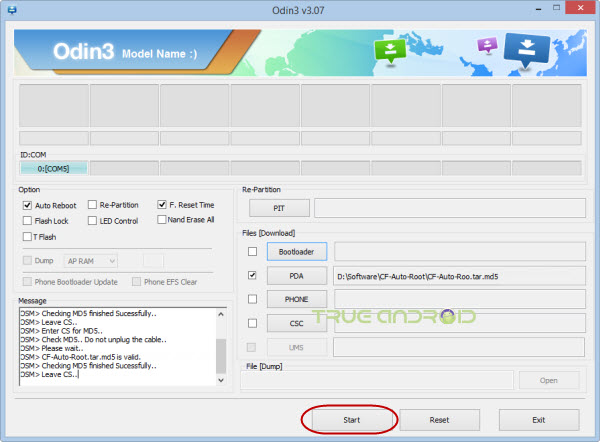Click the Start button

(x=352, y=420)
